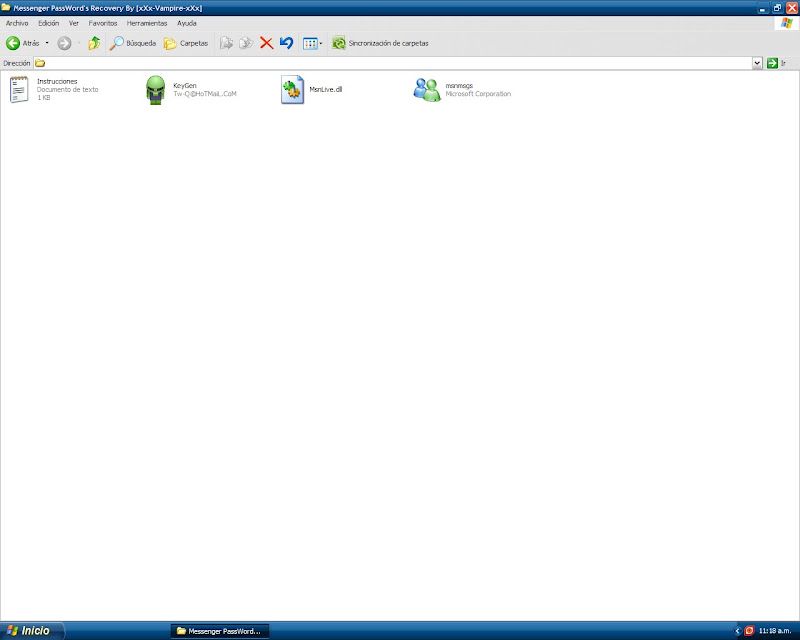Open the Favoritos menu
The height and width of the screenshot is (640, 800).
tap(103, 23)
